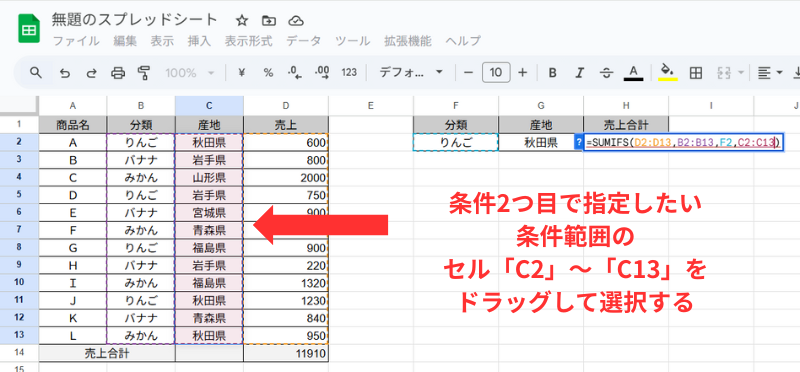This screenshot has height=372, width=800.
Task: Redo the last action
Action: 91,73
